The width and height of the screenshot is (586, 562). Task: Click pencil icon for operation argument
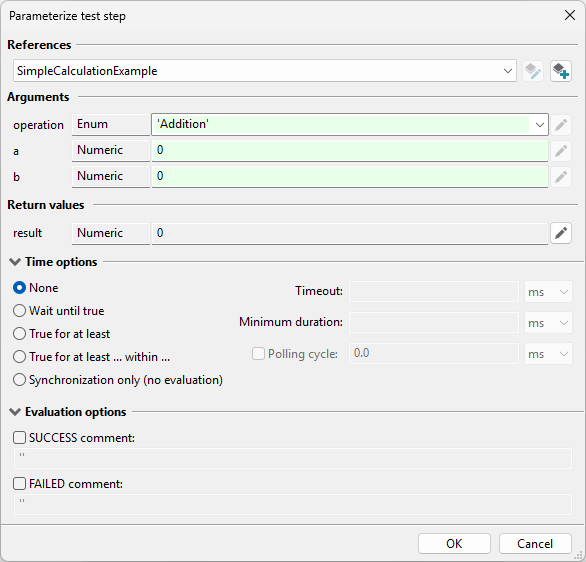[561, 125]
